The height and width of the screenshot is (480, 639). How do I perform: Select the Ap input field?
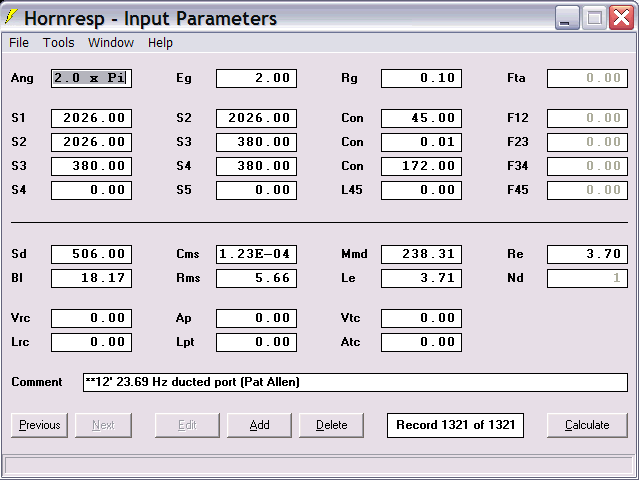[256, 318]
